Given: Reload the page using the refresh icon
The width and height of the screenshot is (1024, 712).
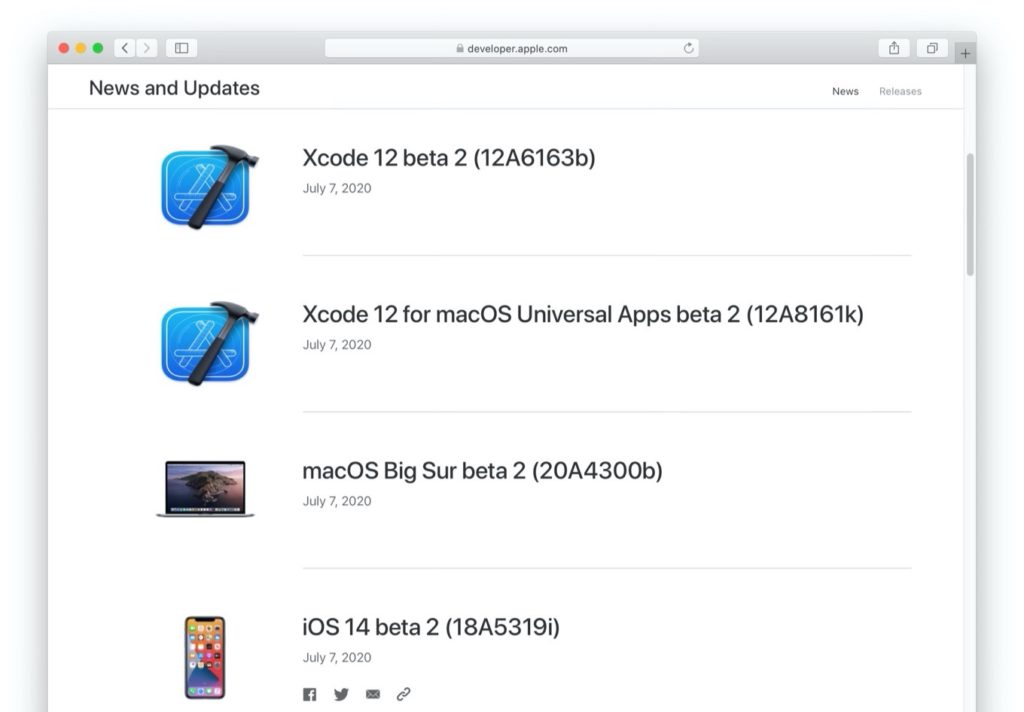Looking at the screenshot, I should pyautogui.click(x=688, y=47).
